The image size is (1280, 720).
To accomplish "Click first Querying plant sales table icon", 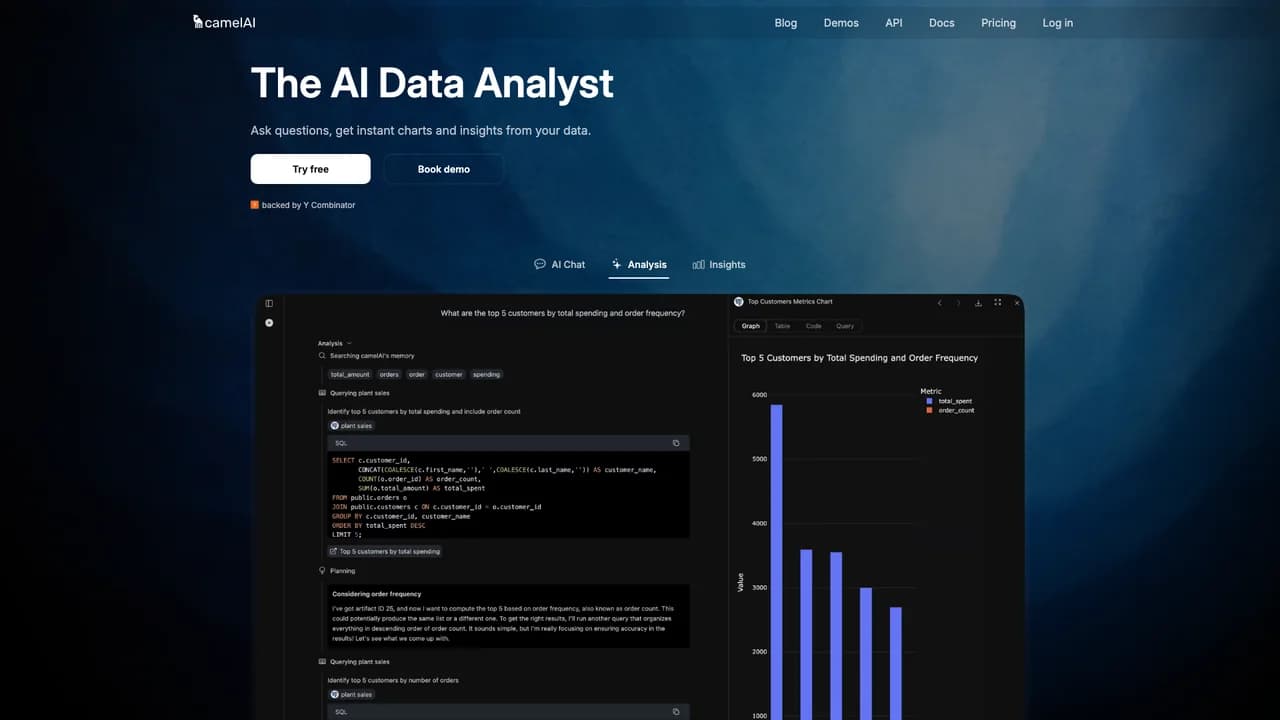I will pos(322,393).
